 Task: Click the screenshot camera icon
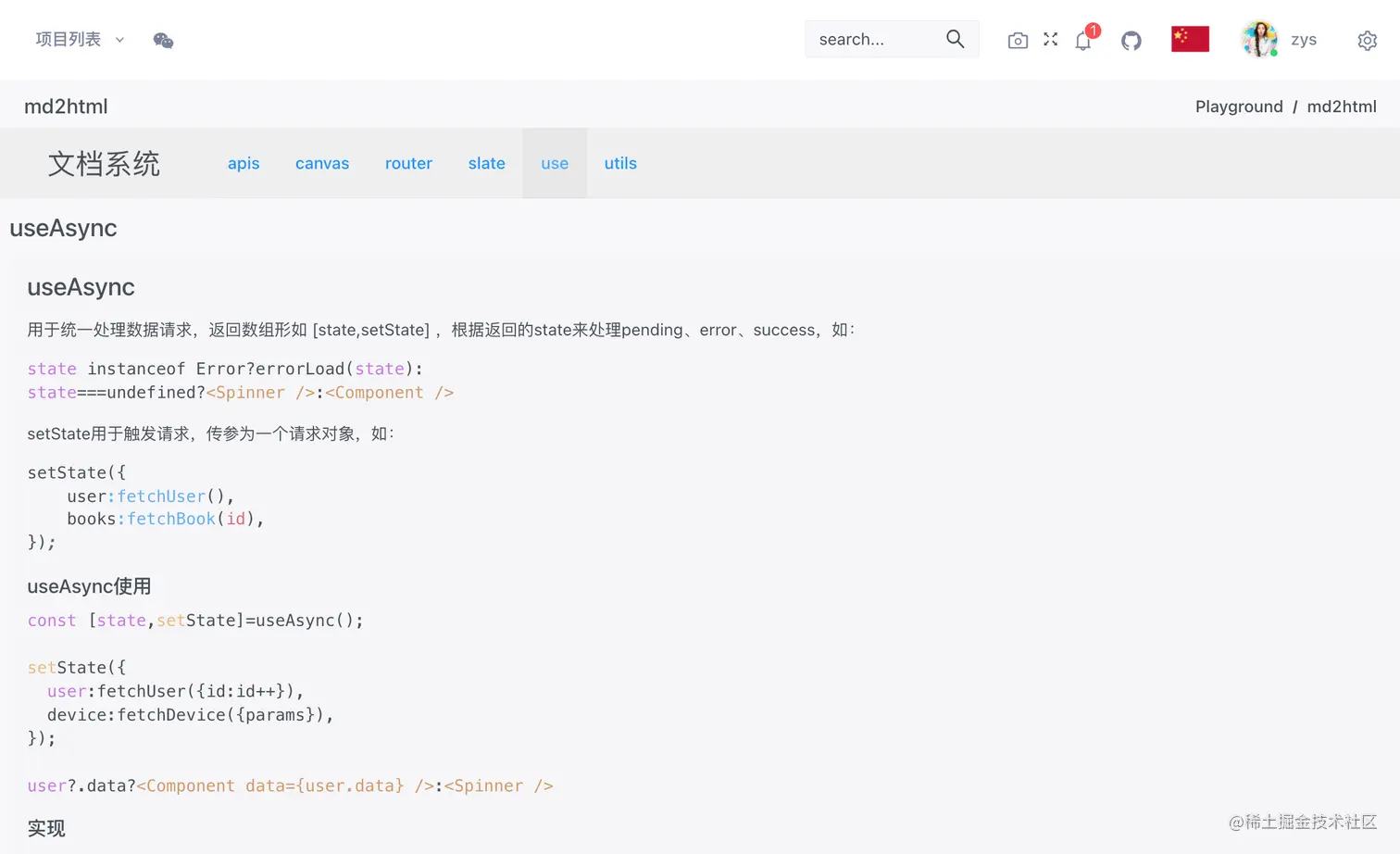pyautogui.click(x=1018, y=40)
